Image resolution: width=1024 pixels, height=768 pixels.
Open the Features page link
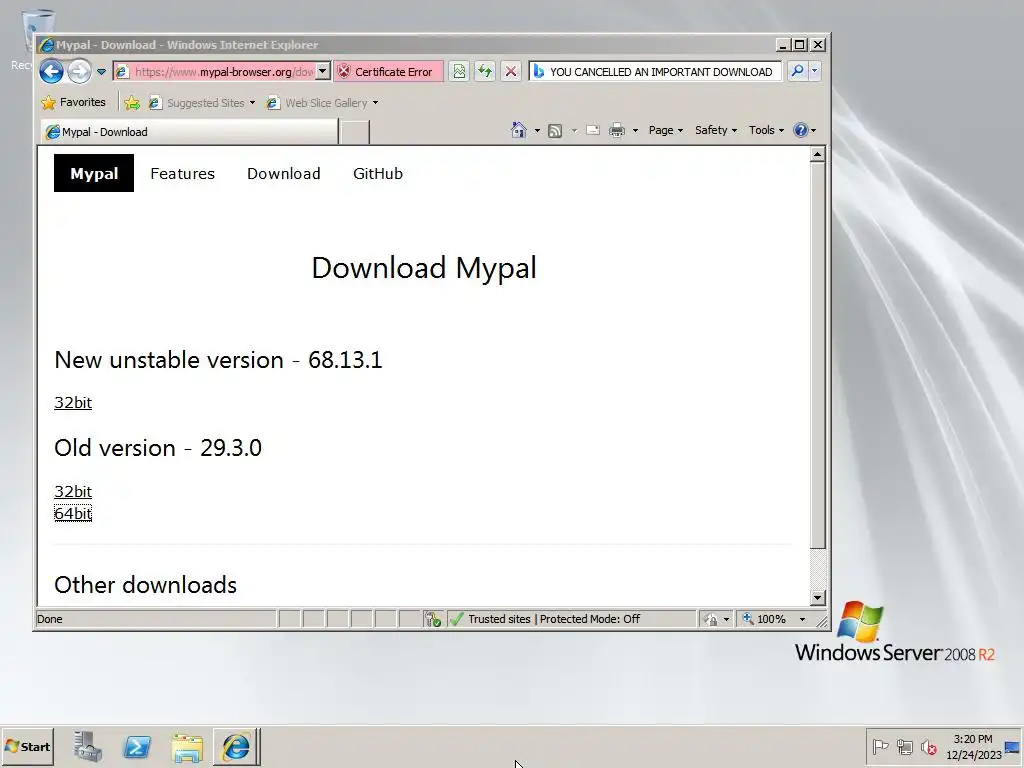(182, 174)
